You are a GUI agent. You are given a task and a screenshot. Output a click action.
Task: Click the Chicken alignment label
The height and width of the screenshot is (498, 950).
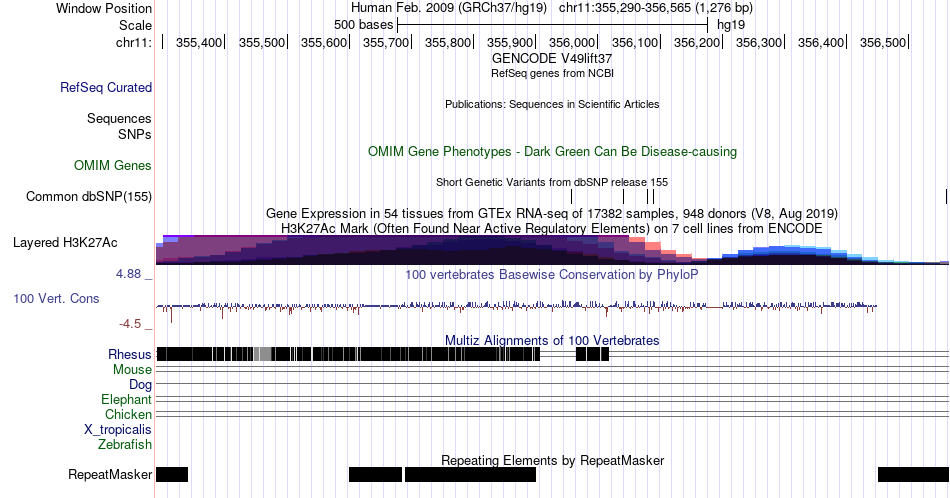128,414
